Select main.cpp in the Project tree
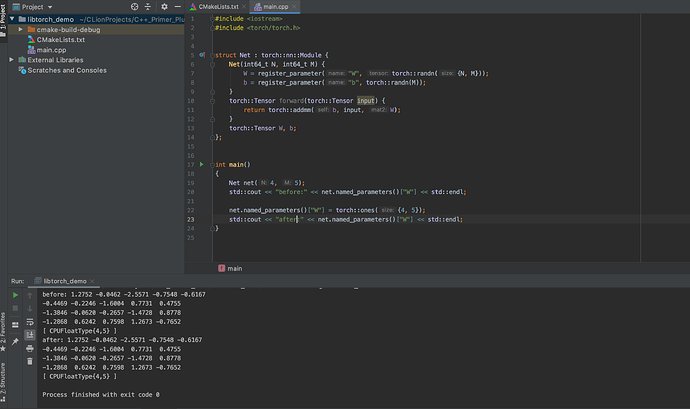Screen dimensions: 690x409 [x=50, y=49]
